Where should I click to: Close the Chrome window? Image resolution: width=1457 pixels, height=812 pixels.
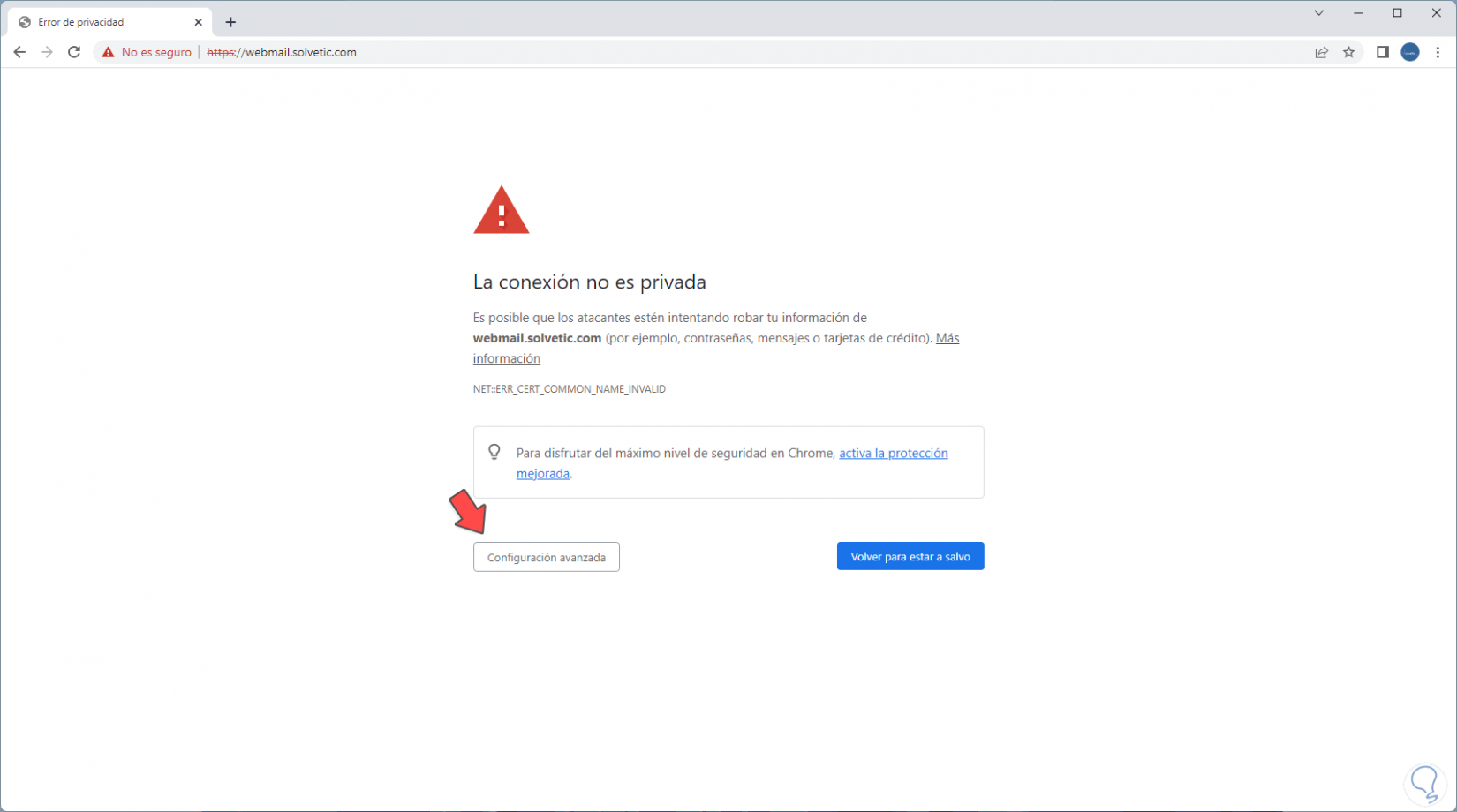click(x=1437, y=13)
